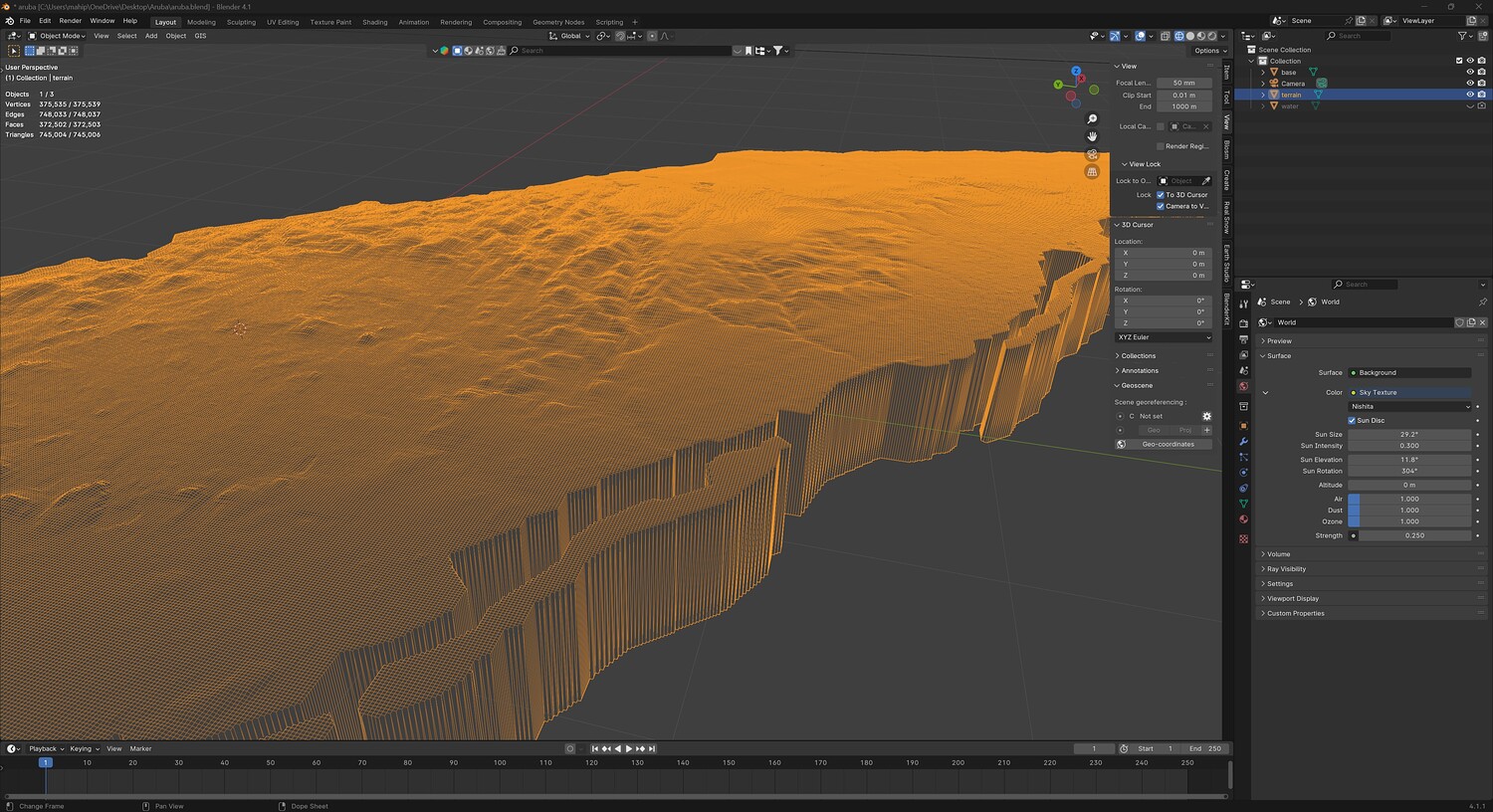Click the zoom magnifier viewport gizmo
This screenshot has width=1493, height=812.
(x=1092, y=119)
